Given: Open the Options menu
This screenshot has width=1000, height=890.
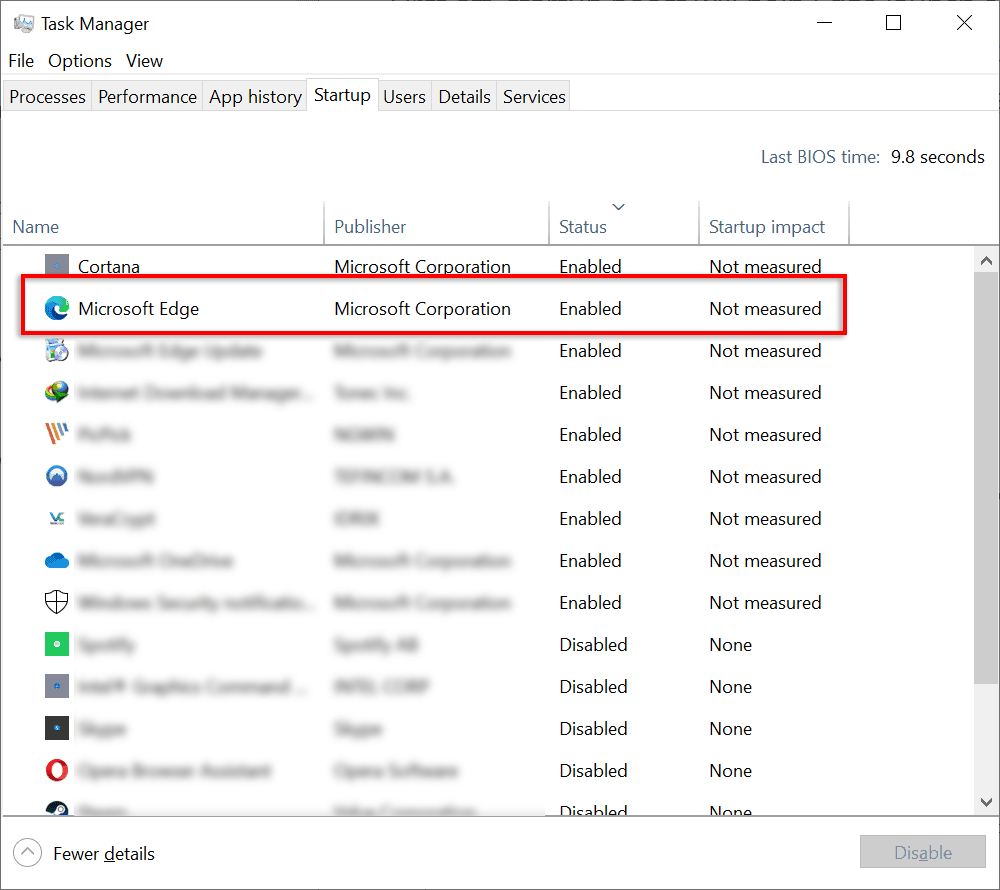Looking at the screenshot, I should point(80,61).
